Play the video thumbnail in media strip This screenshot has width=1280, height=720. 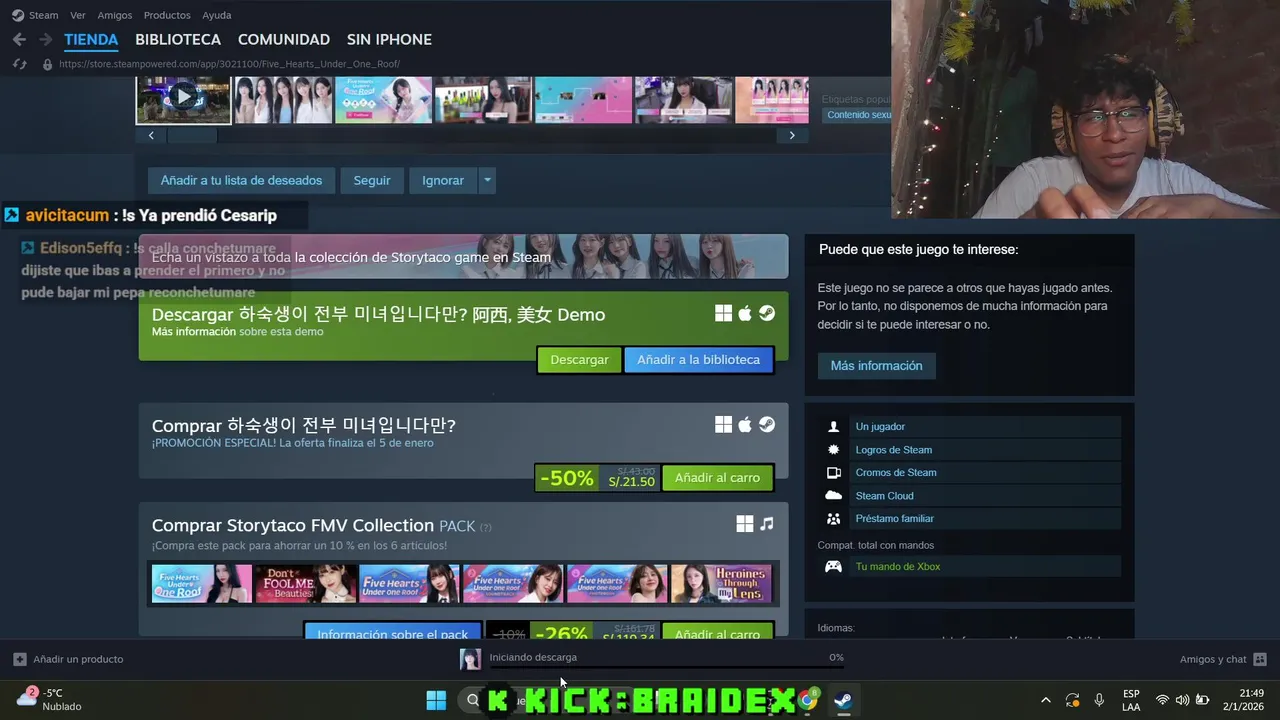tap(184, 98)
